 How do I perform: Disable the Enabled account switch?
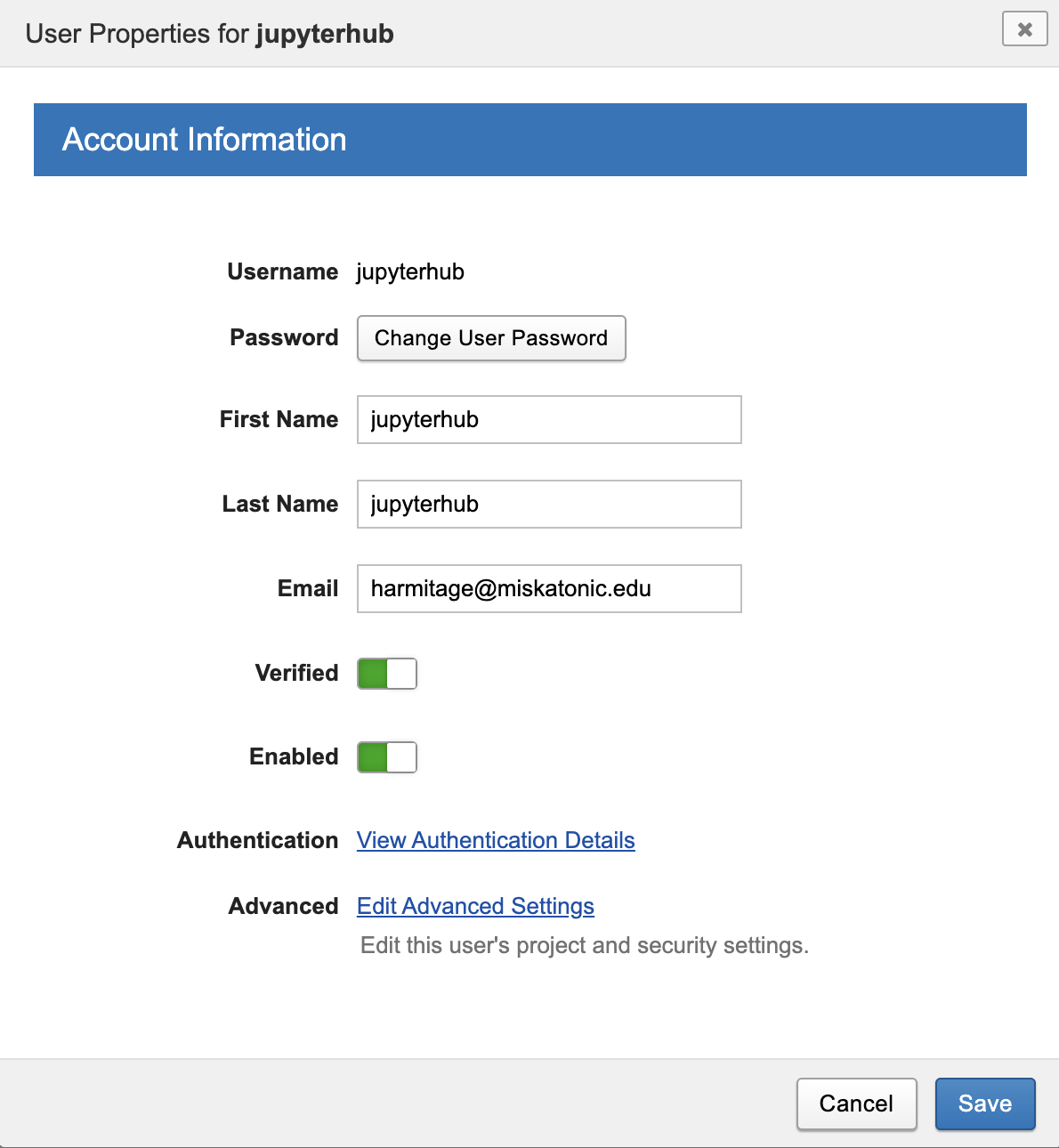tap(387, 757)
